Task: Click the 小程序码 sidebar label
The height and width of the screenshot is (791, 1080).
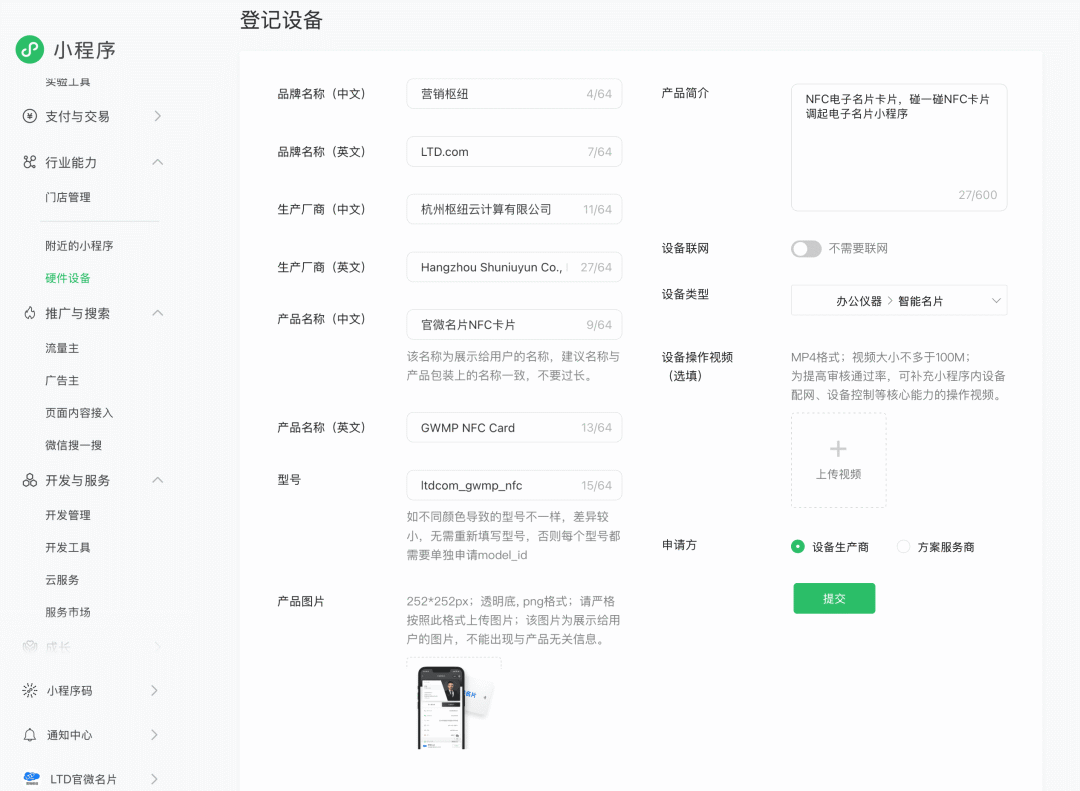Action: tap(70, 690)
